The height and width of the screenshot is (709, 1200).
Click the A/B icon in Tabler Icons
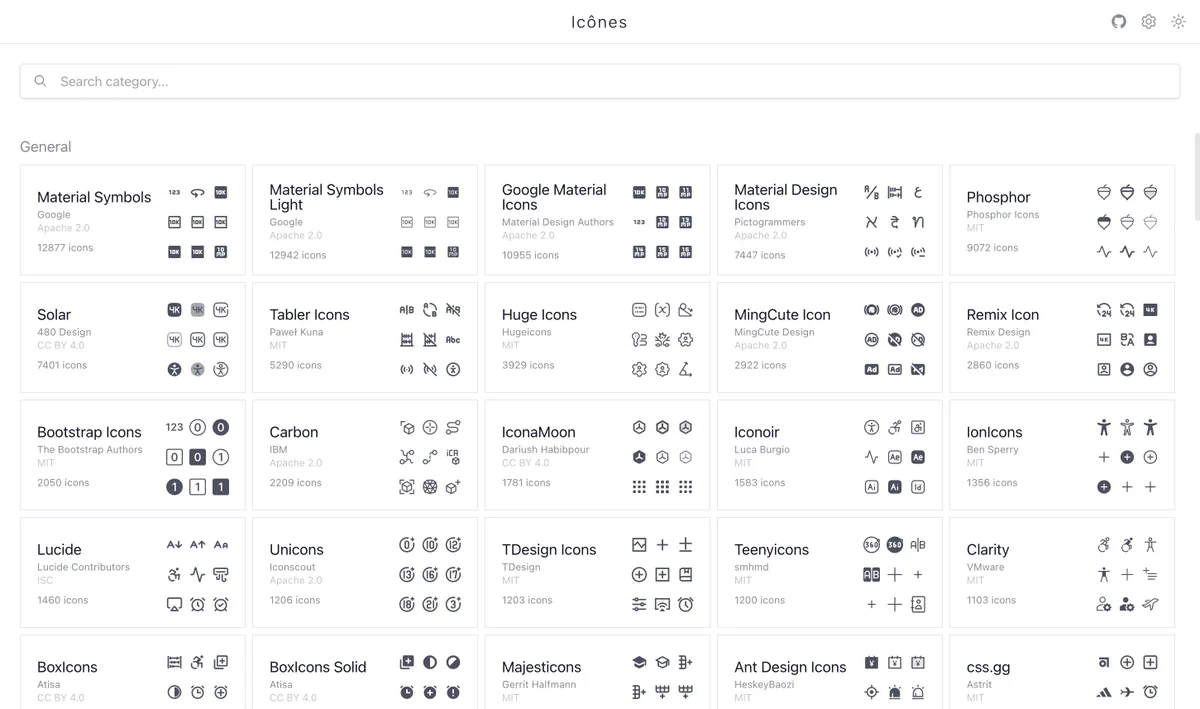(407, 310)
